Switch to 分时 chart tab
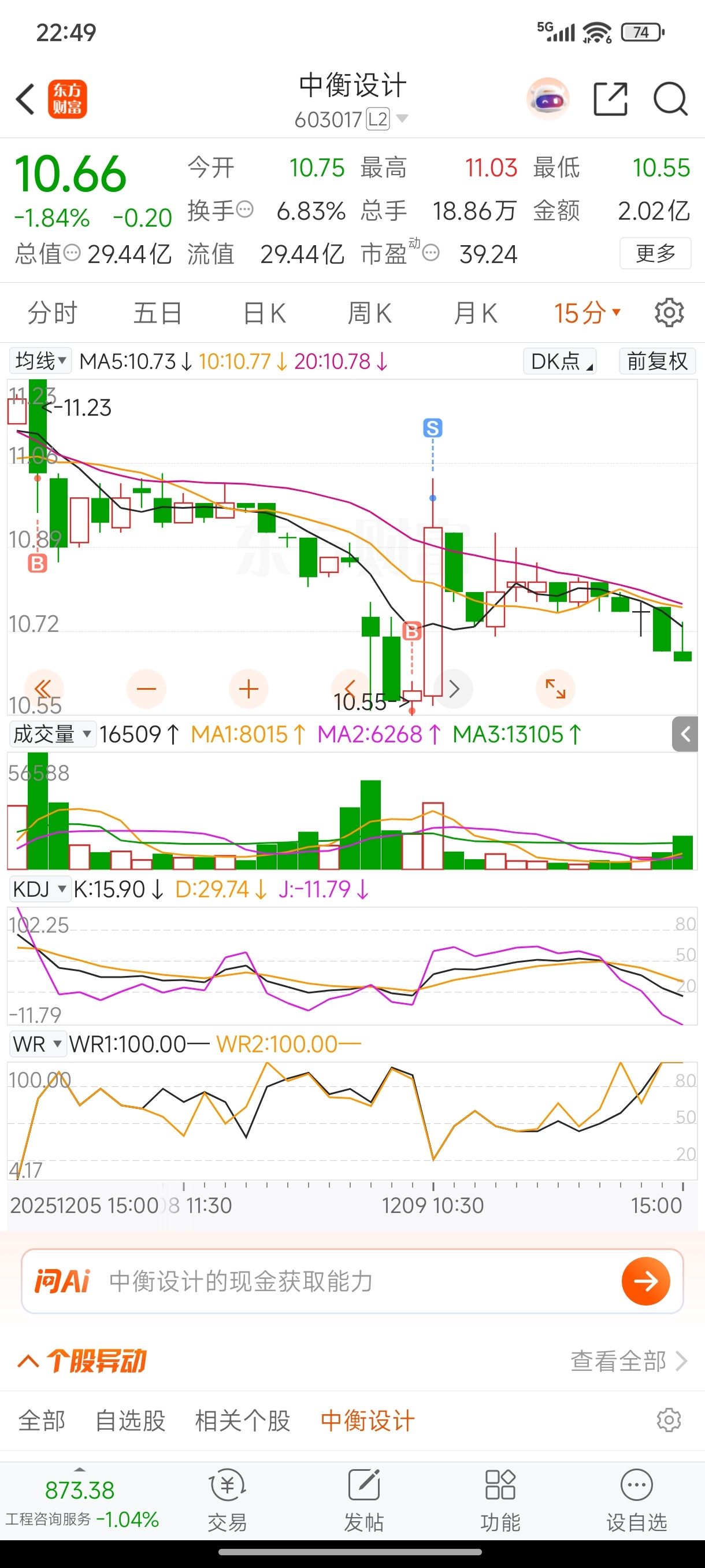The image size is (705, 1568). point(53,313)
